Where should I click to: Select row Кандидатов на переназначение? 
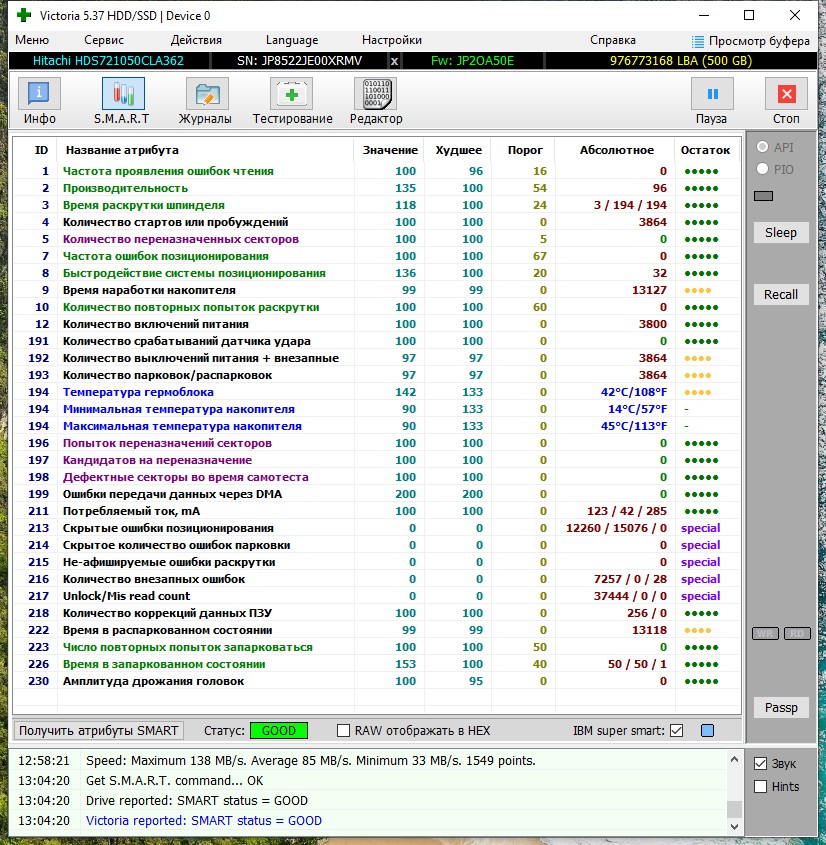377,460
